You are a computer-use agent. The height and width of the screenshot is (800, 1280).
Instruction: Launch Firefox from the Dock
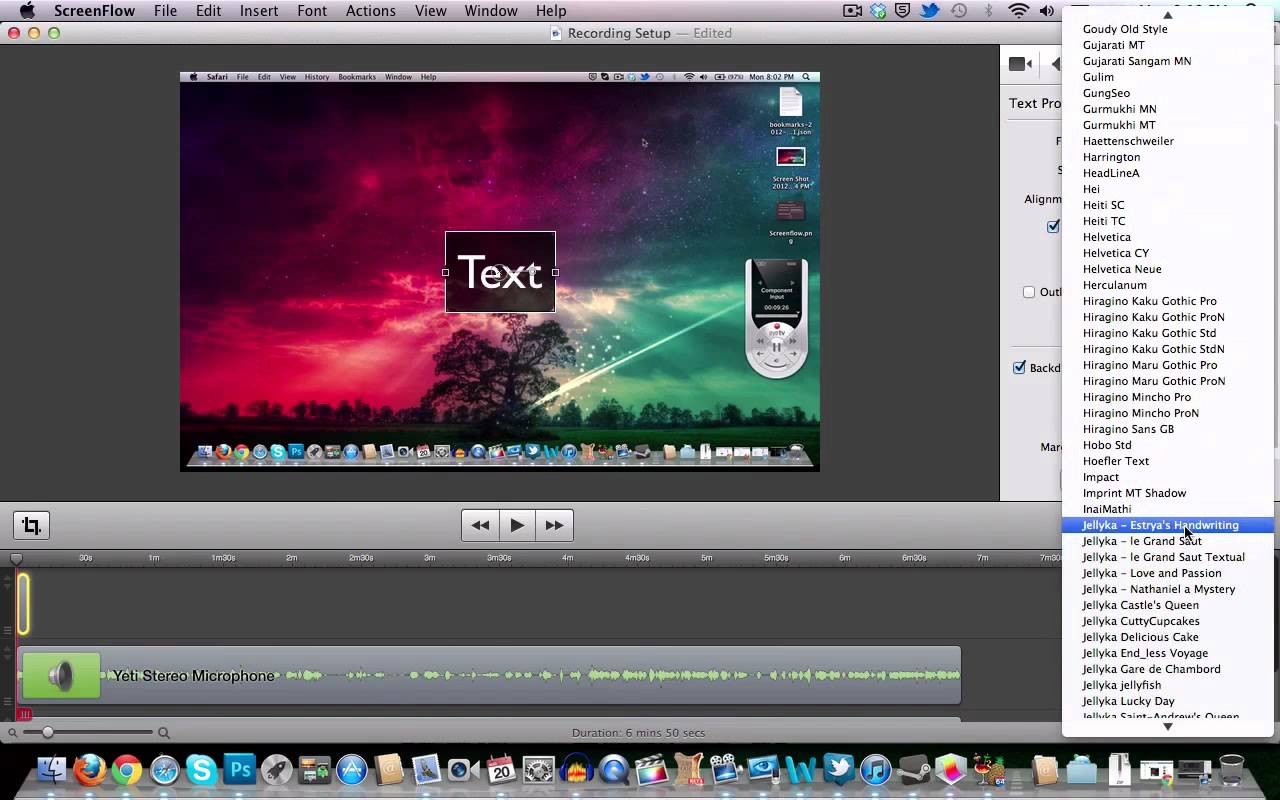[x=89, y=770]
